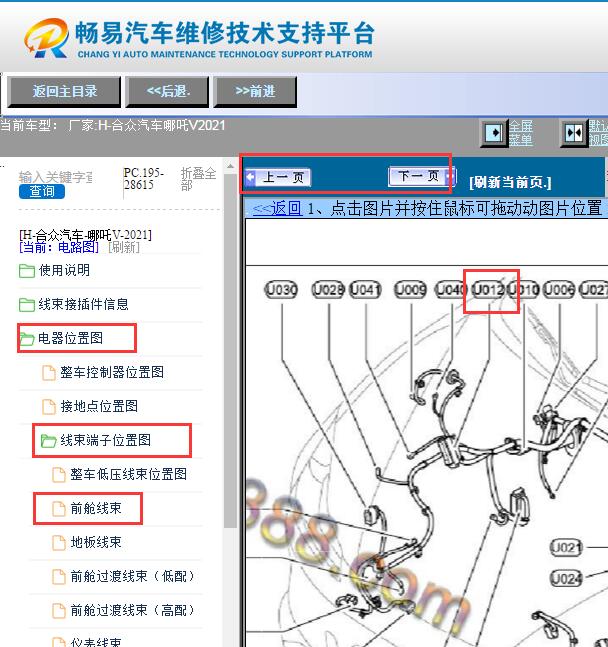Click the <<返回 link above diagram
Image resolution: width=608 pixels, height=647 pixels.
pyautogui.click(x=277, y=208)
